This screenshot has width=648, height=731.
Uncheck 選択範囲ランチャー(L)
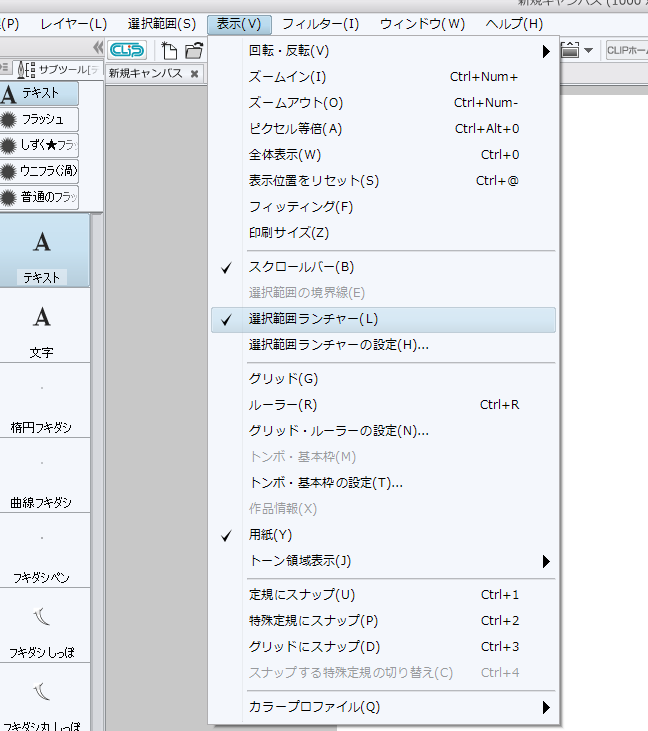click(x=383, y=319)
